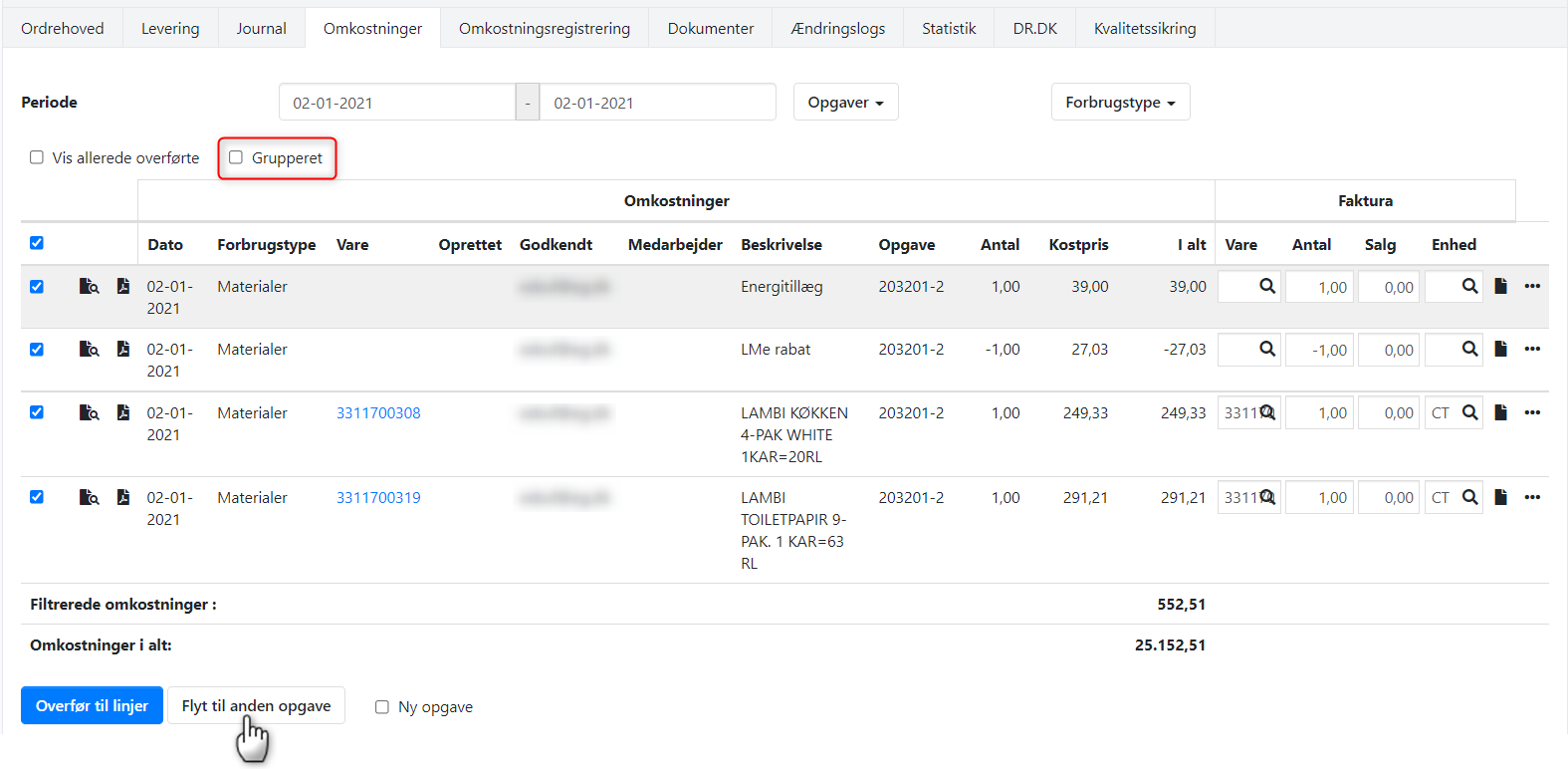The height and width of the screenshot is (769, 1568).
Task: Open PDF icon for LAMBI TOILETPAPIR row
Action: point(123,497)
